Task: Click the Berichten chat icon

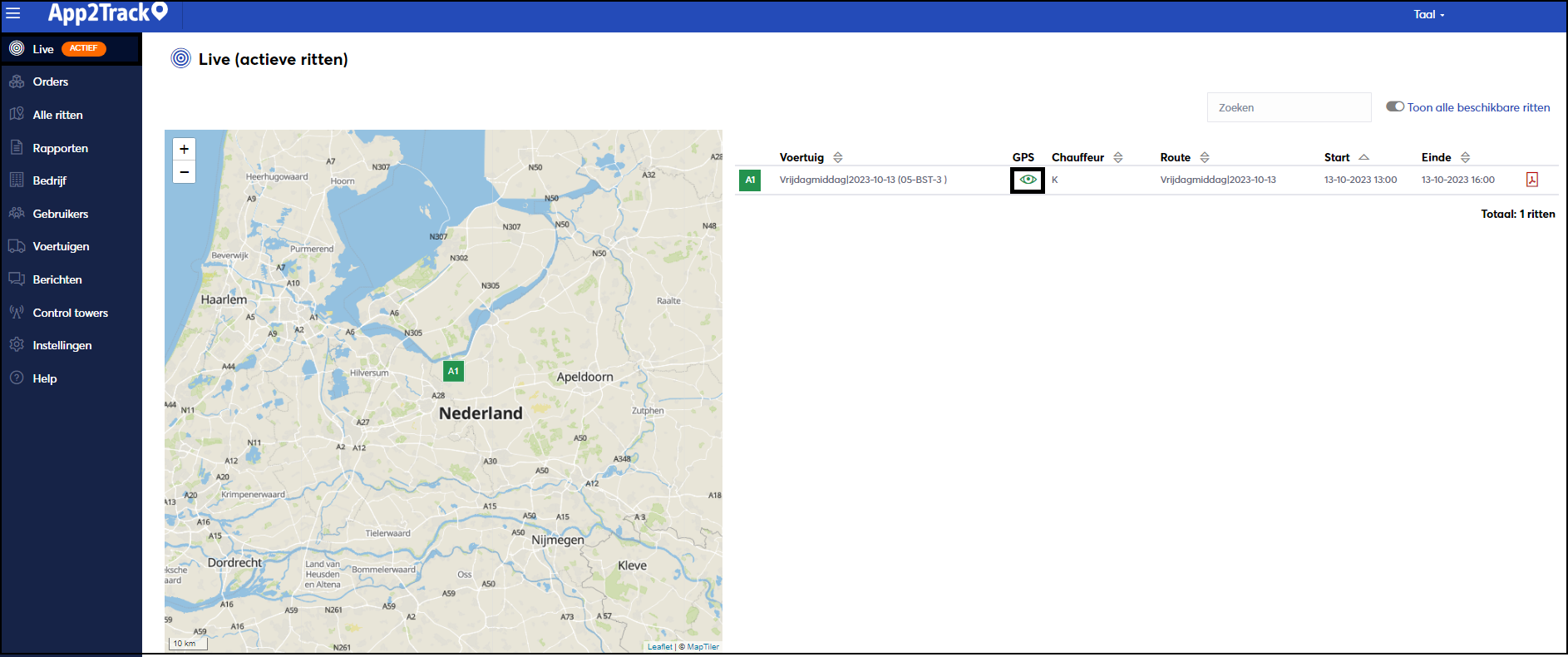Action: [x=17, y=279]
